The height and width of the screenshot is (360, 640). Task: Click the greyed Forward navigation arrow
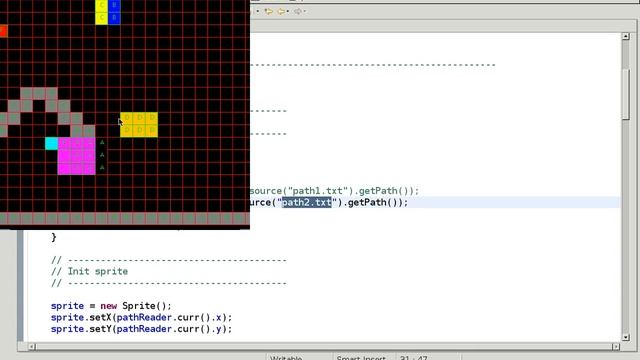coord(298,11)
